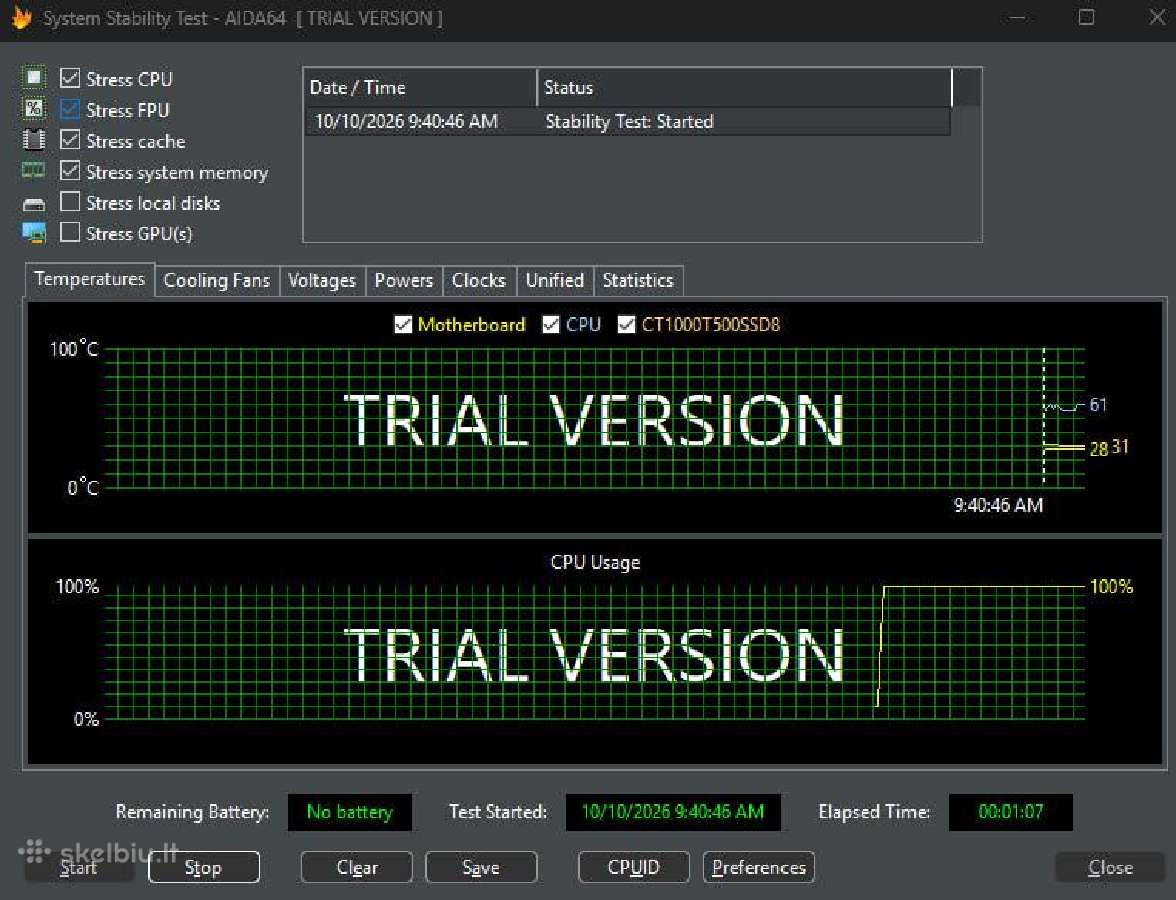This screenshot has height=900, width=1176.
Task: Open Preferences
Action: [759, 867]
